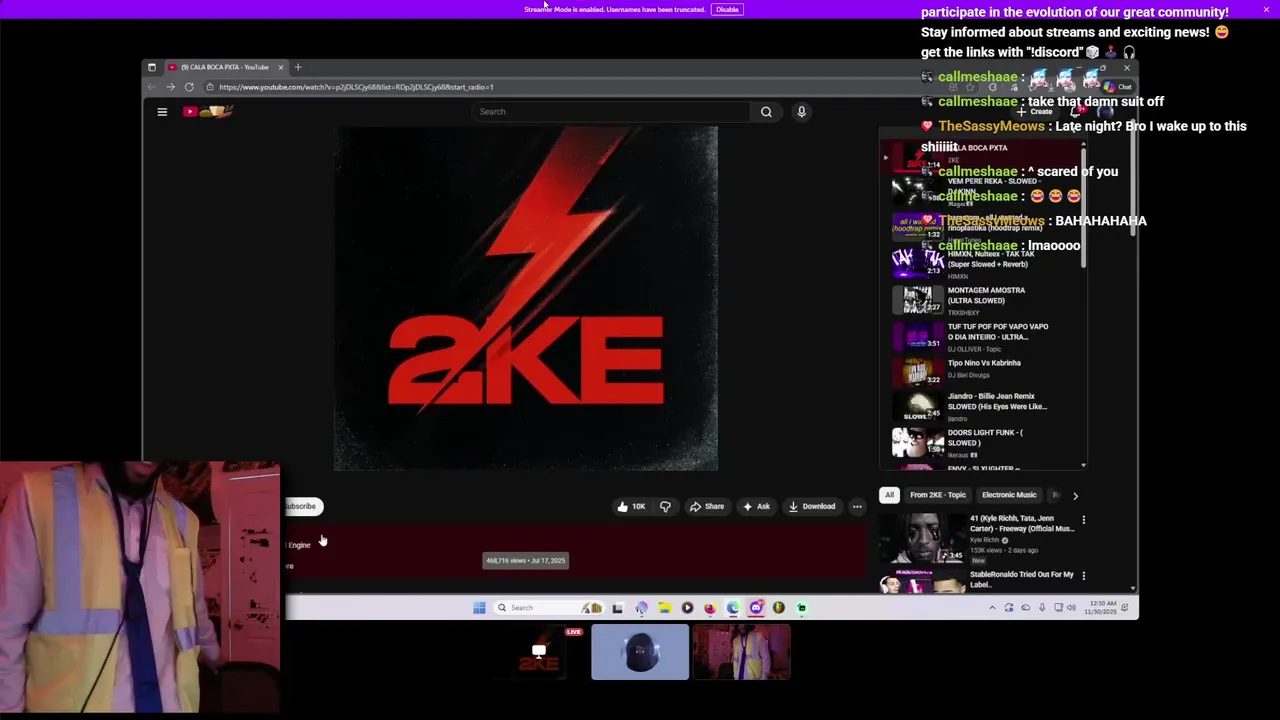
Task: Go to the YouTube home logo
Action: click(208, 111)
